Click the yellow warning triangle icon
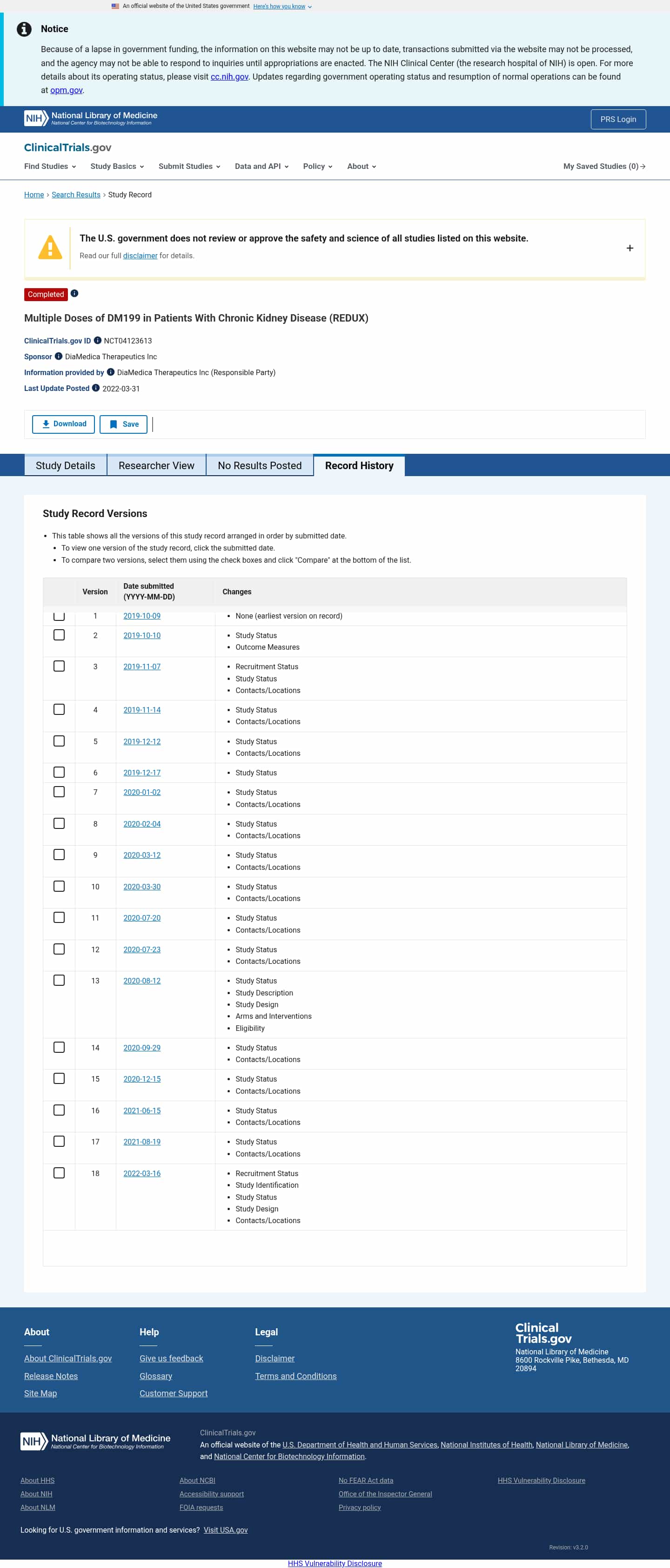This screenshot has width=670, height=1568. point(50,247)
